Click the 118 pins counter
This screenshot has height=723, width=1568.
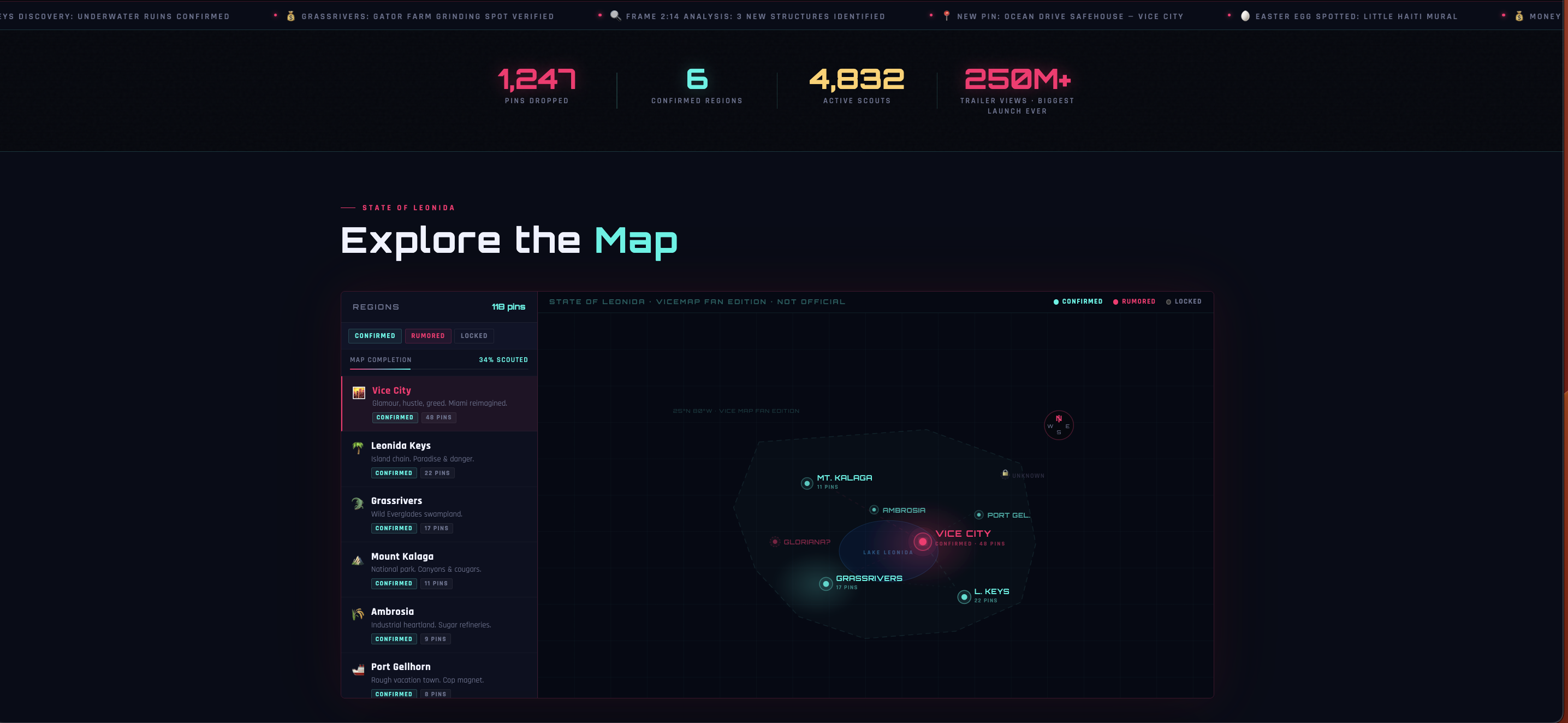(x=508, y=307)
